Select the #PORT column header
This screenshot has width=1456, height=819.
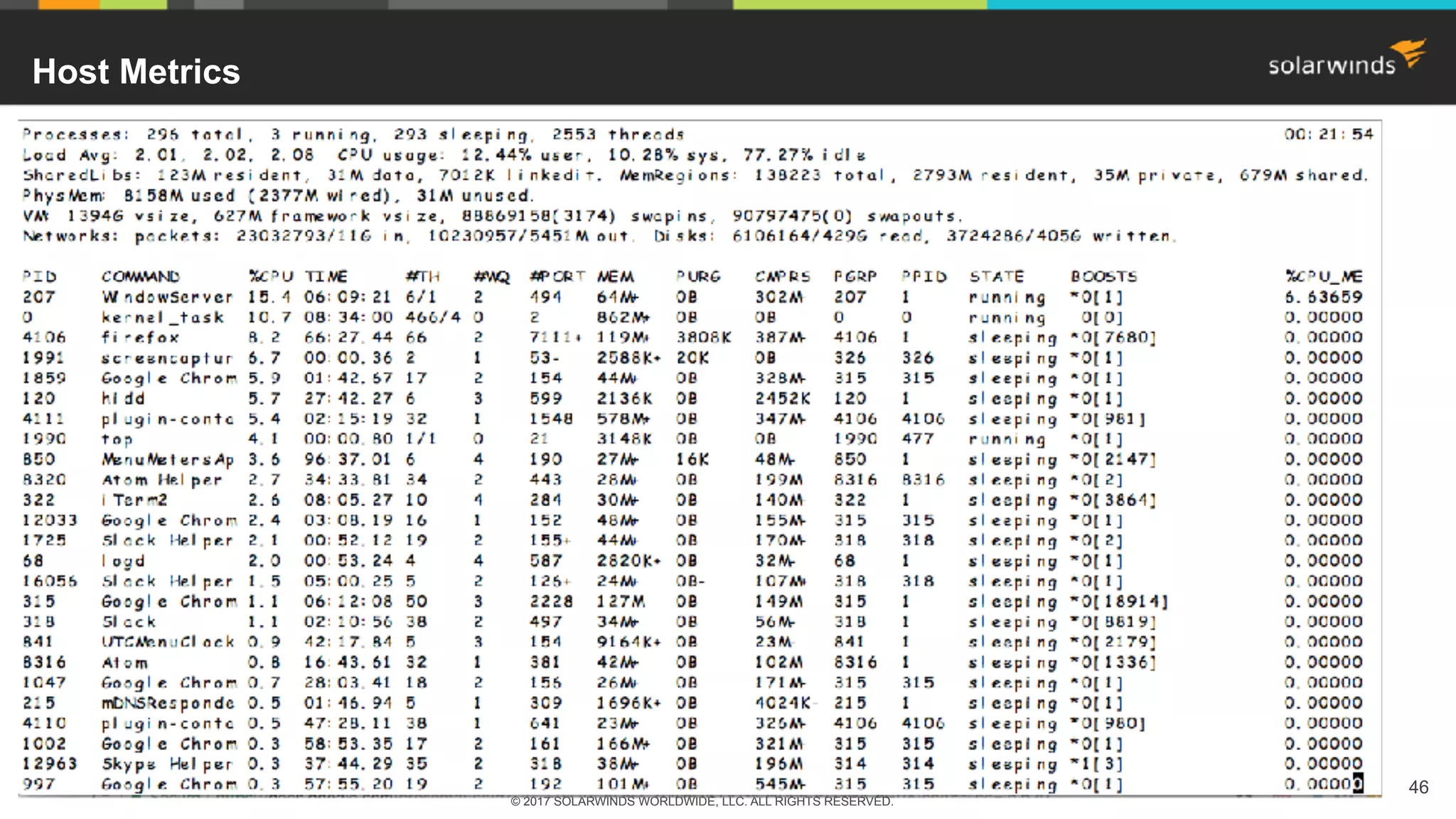[x=558, y=277]
